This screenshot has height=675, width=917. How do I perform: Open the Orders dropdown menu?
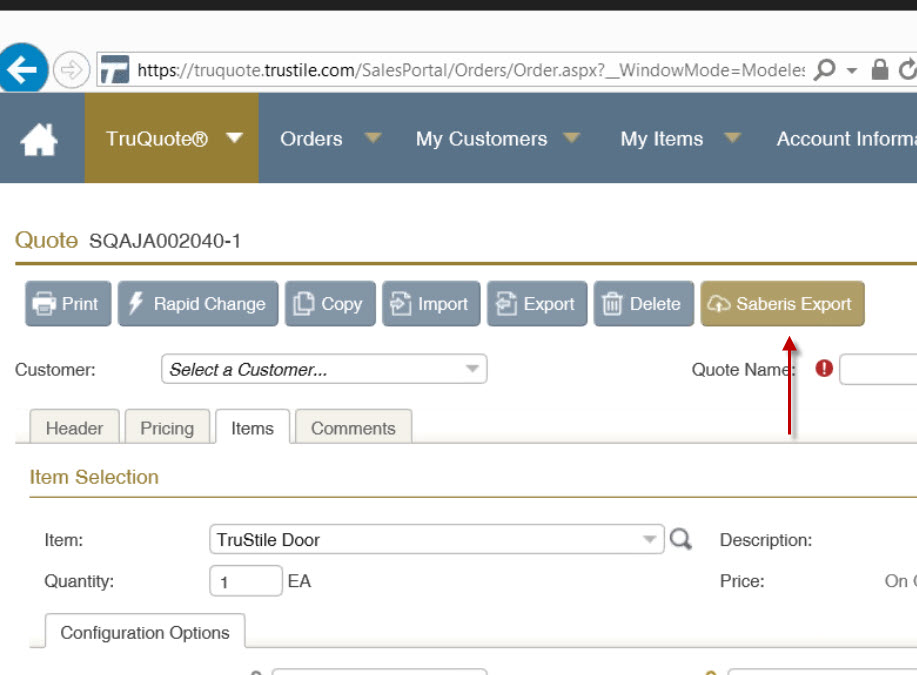[329, 139]
